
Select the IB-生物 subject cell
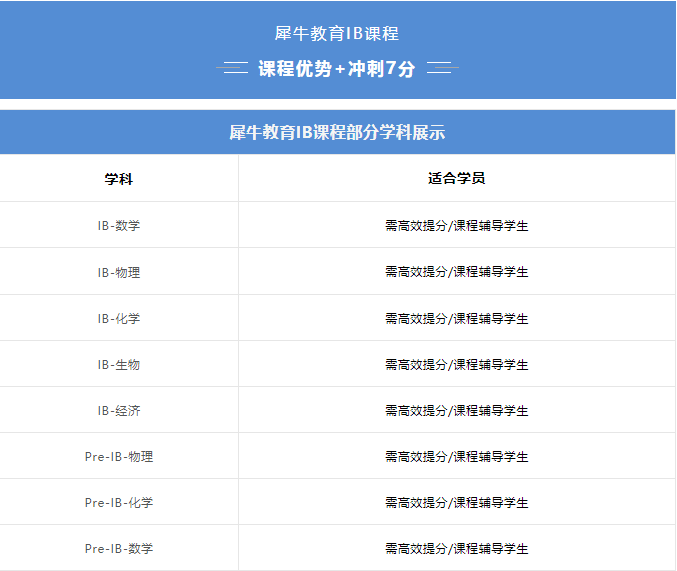[x=119, y=365]
